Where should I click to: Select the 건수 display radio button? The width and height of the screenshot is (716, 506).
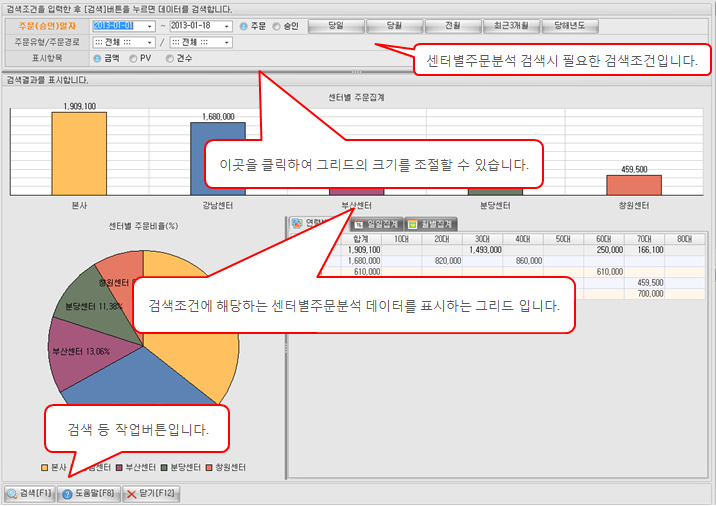coord(169,58)
